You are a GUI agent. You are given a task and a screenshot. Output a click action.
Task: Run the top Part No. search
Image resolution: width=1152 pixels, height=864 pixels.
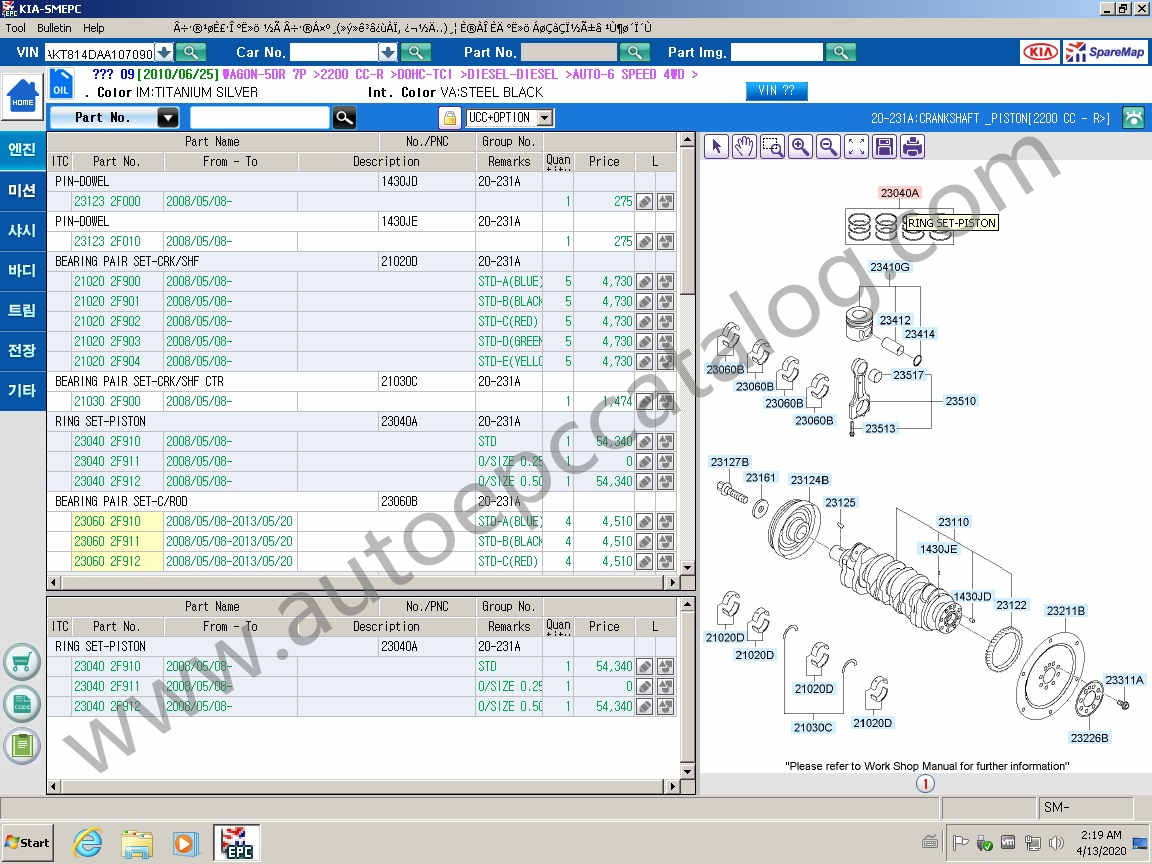coord(635,52)
